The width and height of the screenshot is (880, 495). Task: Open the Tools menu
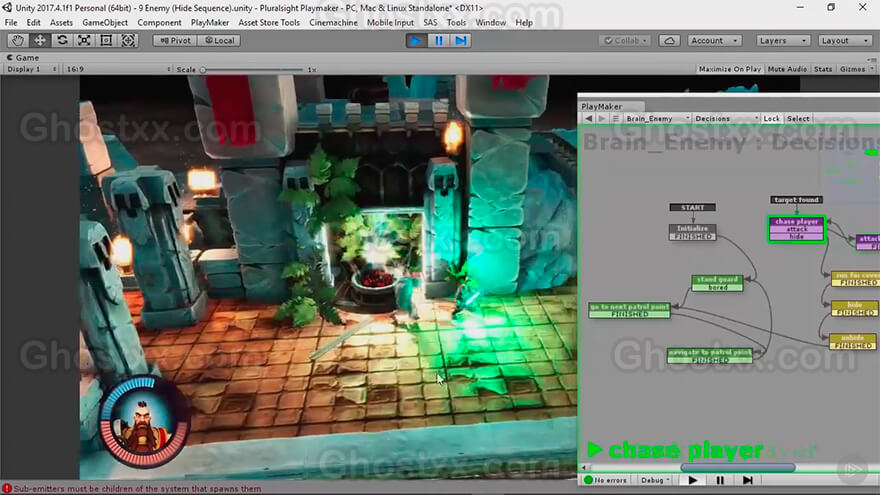[x=456, y=22]
